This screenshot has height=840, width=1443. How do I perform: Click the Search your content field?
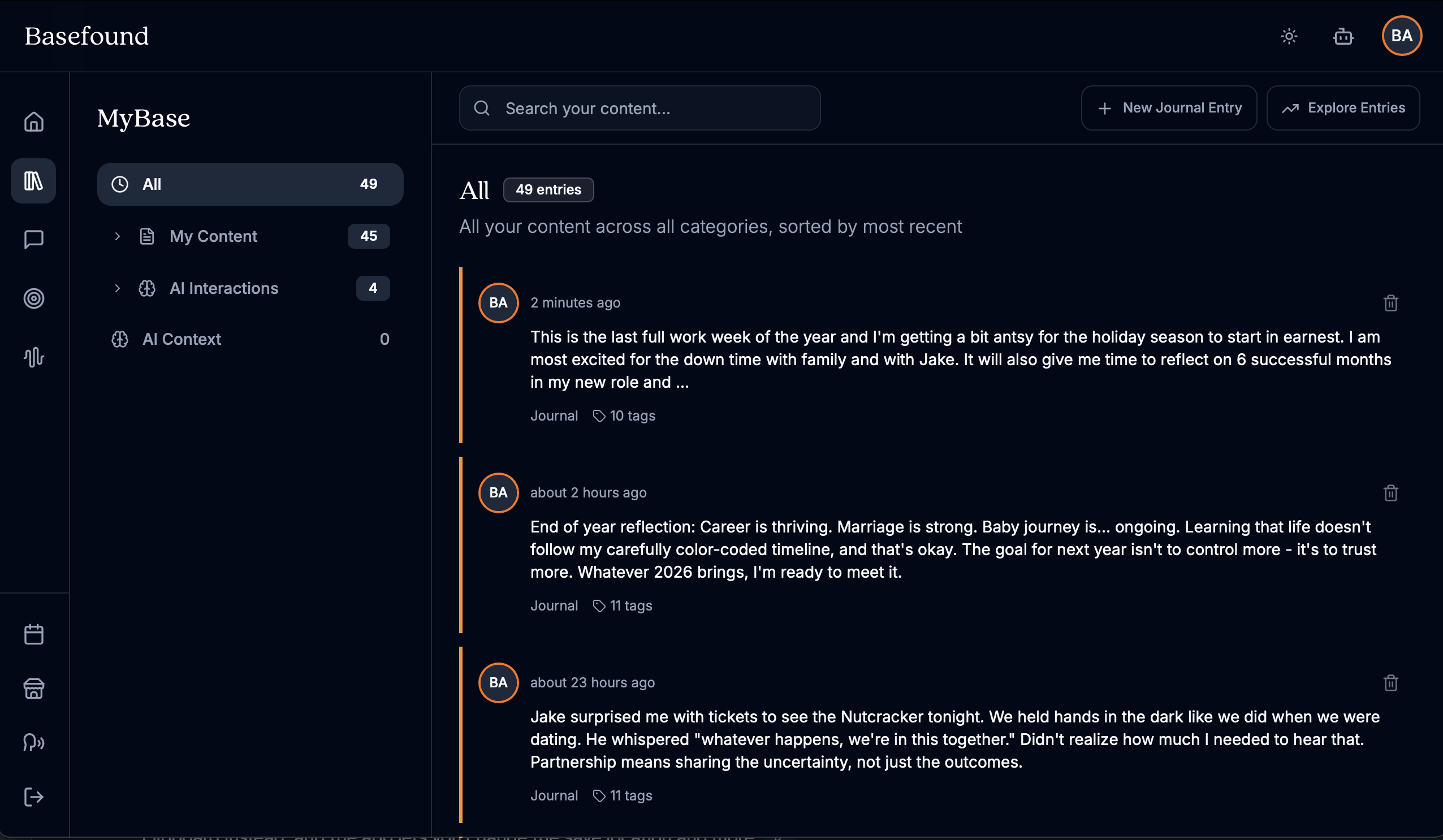click(640, 107)
